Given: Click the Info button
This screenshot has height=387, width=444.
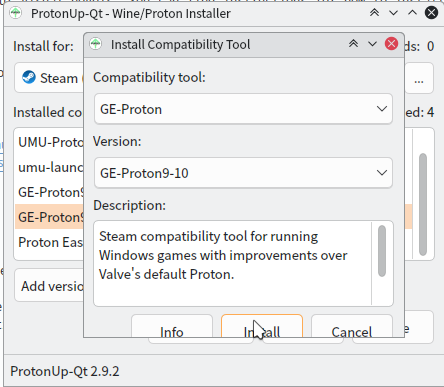Looking at the screenshot, I should pos(172,326).
